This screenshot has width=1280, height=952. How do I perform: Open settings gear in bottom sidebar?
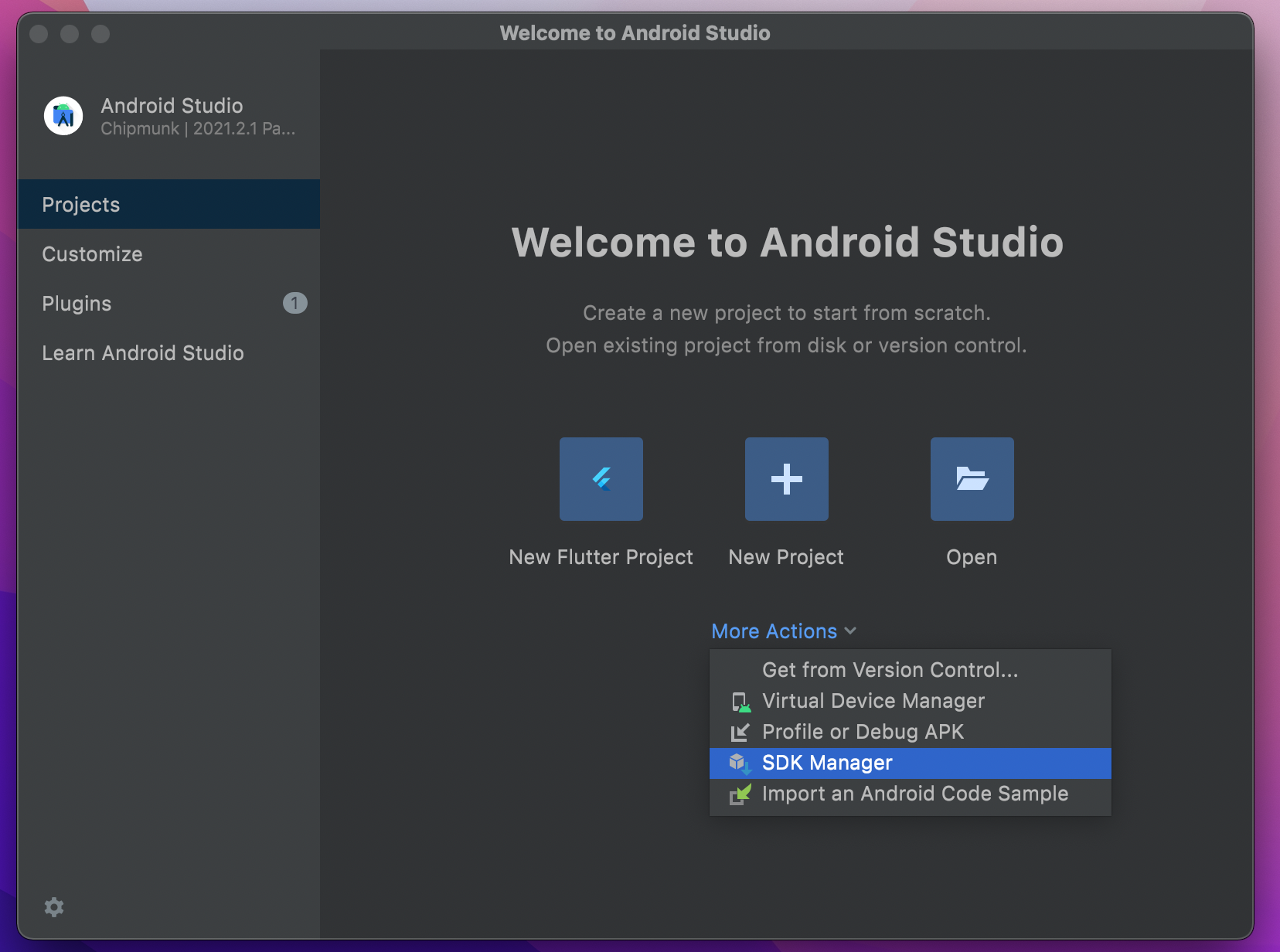(54, 907)
